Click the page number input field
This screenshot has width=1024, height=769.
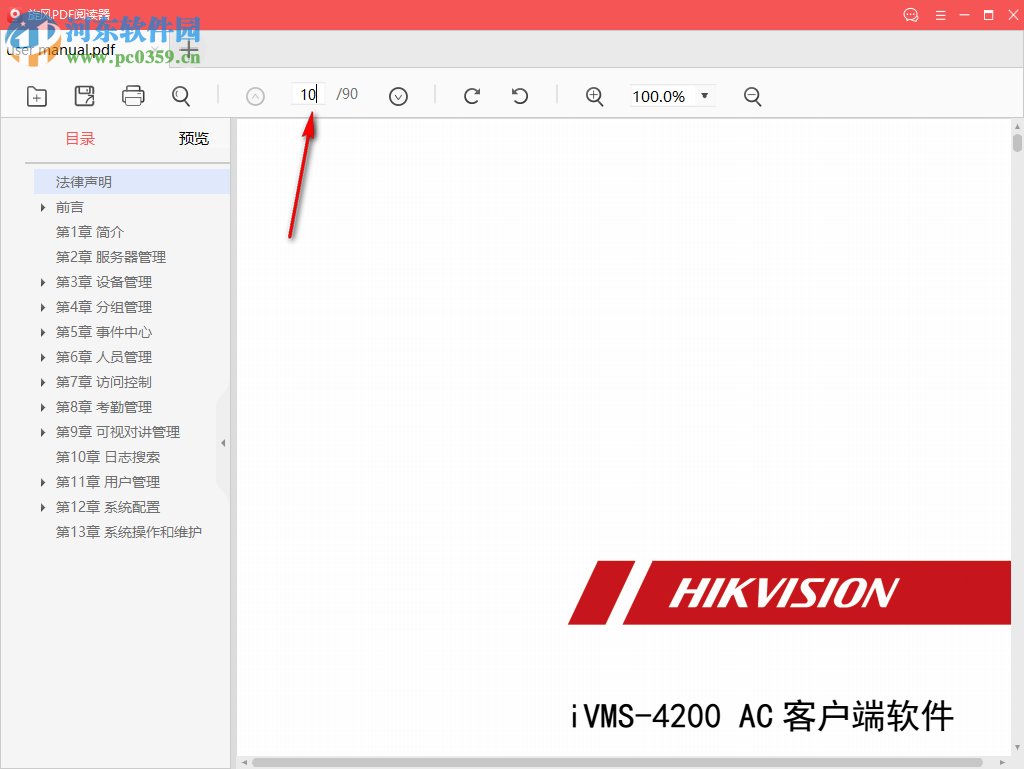tap(308, 95)
